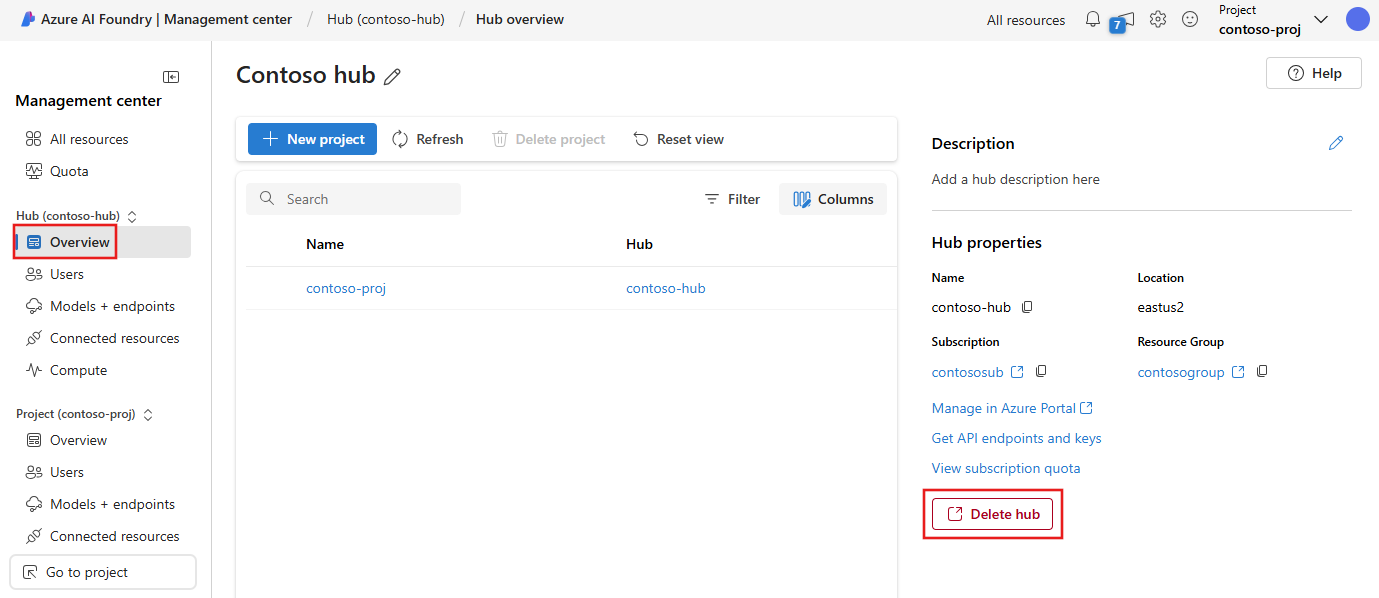This screenshot has height=598, width=1379.
Task: Click the New project button
Action: 312,139
